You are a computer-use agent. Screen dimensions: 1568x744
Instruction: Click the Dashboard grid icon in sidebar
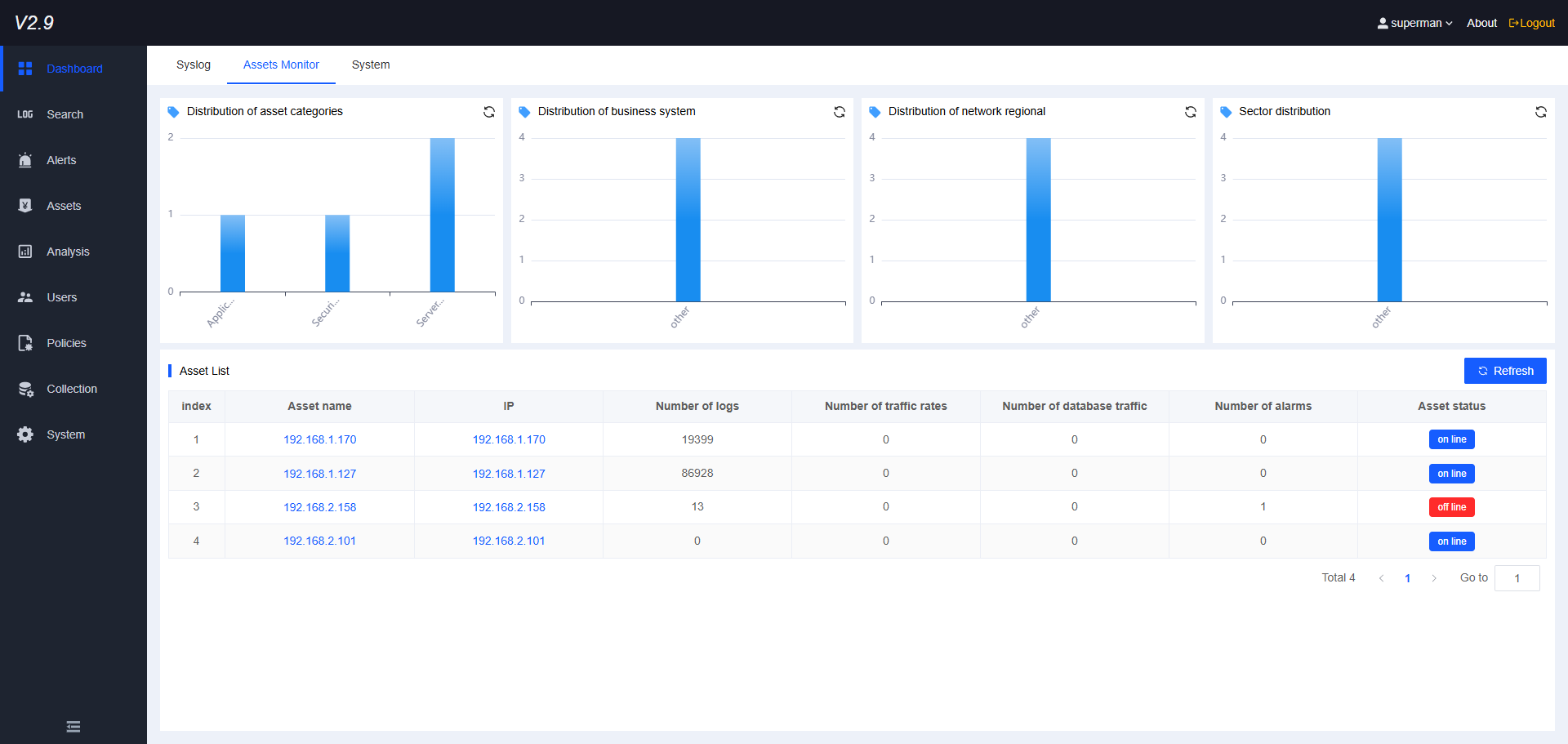tap(25, 69)
